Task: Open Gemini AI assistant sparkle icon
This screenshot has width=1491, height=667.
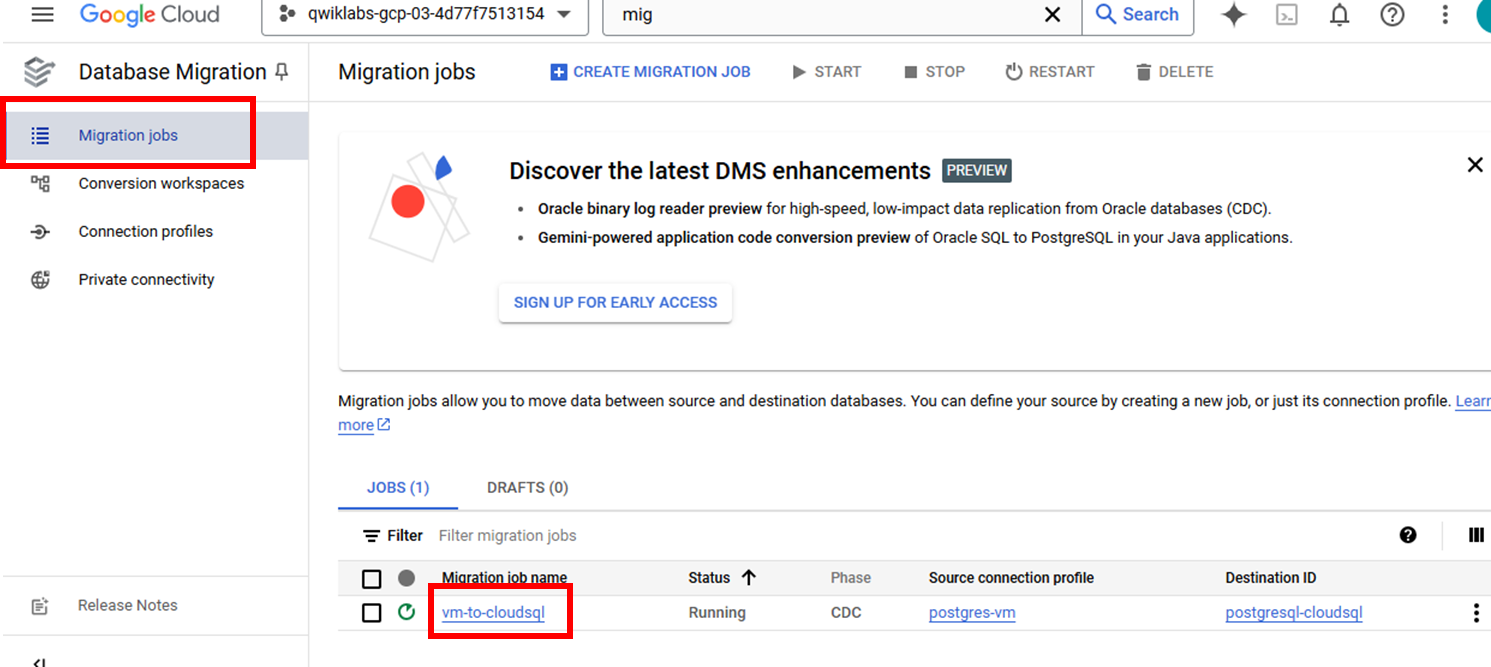Action: [1234, 15]
